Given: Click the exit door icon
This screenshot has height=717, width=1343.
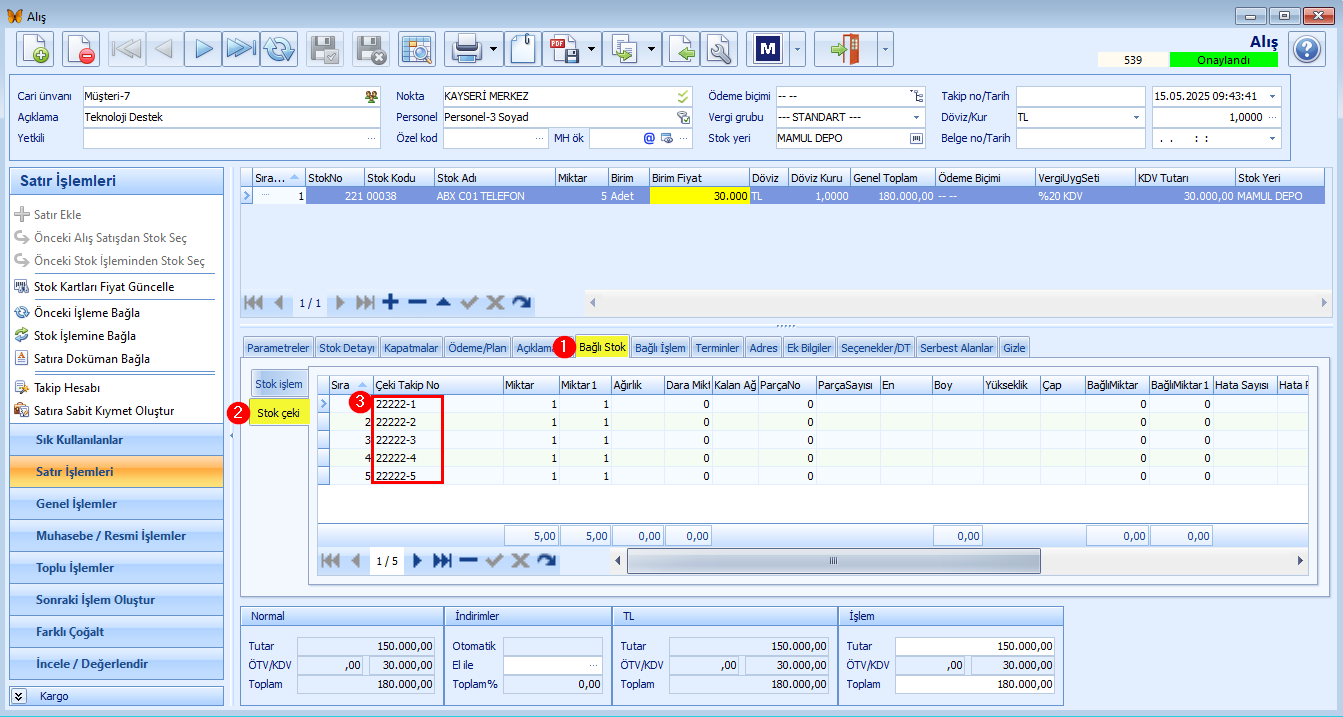Looking at the screenshot, I should point(846,49).
